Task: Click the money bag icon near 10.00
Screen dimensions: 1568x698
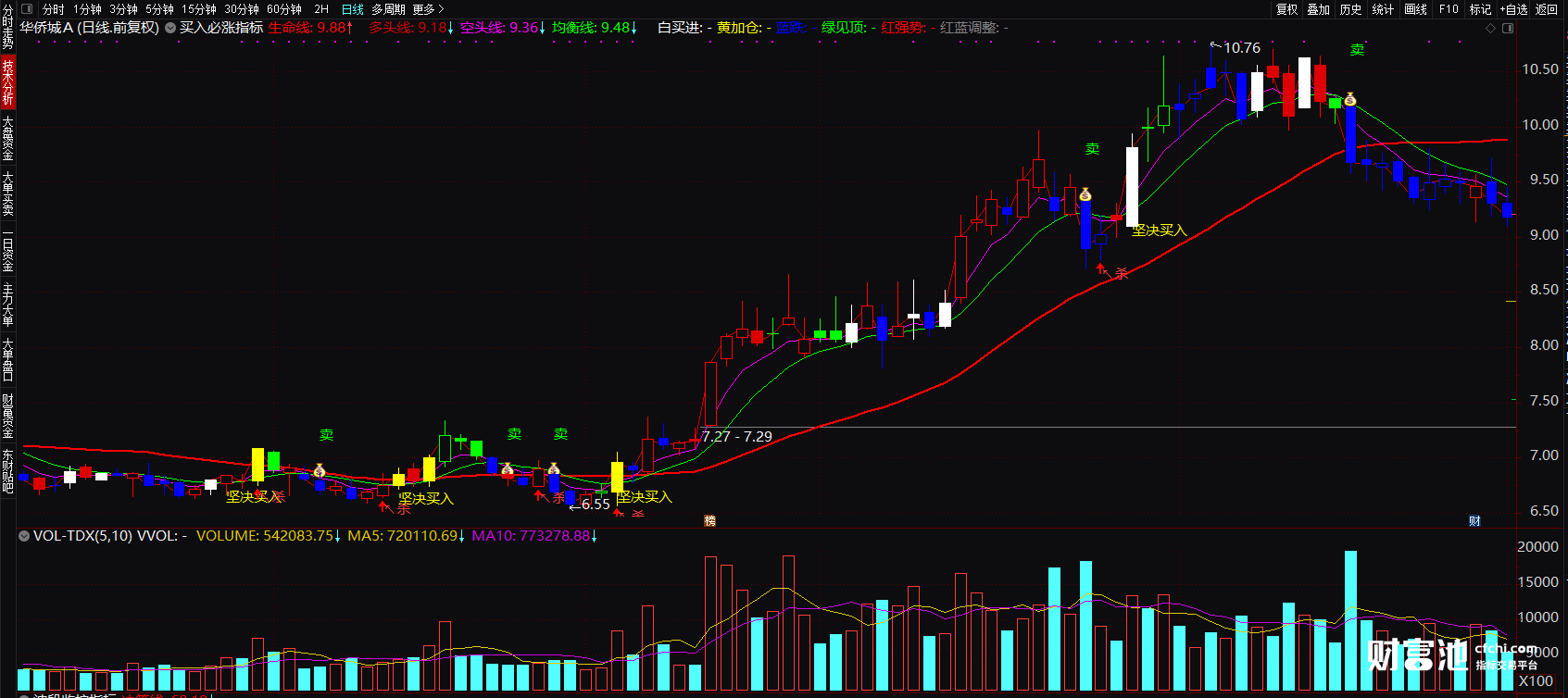Action: (x=1350, y=99)
